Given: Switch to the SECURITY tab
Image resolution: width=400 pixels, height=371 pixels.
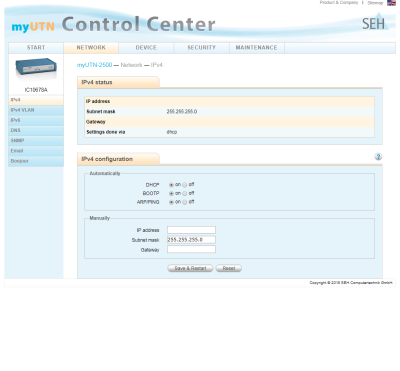Looking at the screenshot, I should point(201,48).
